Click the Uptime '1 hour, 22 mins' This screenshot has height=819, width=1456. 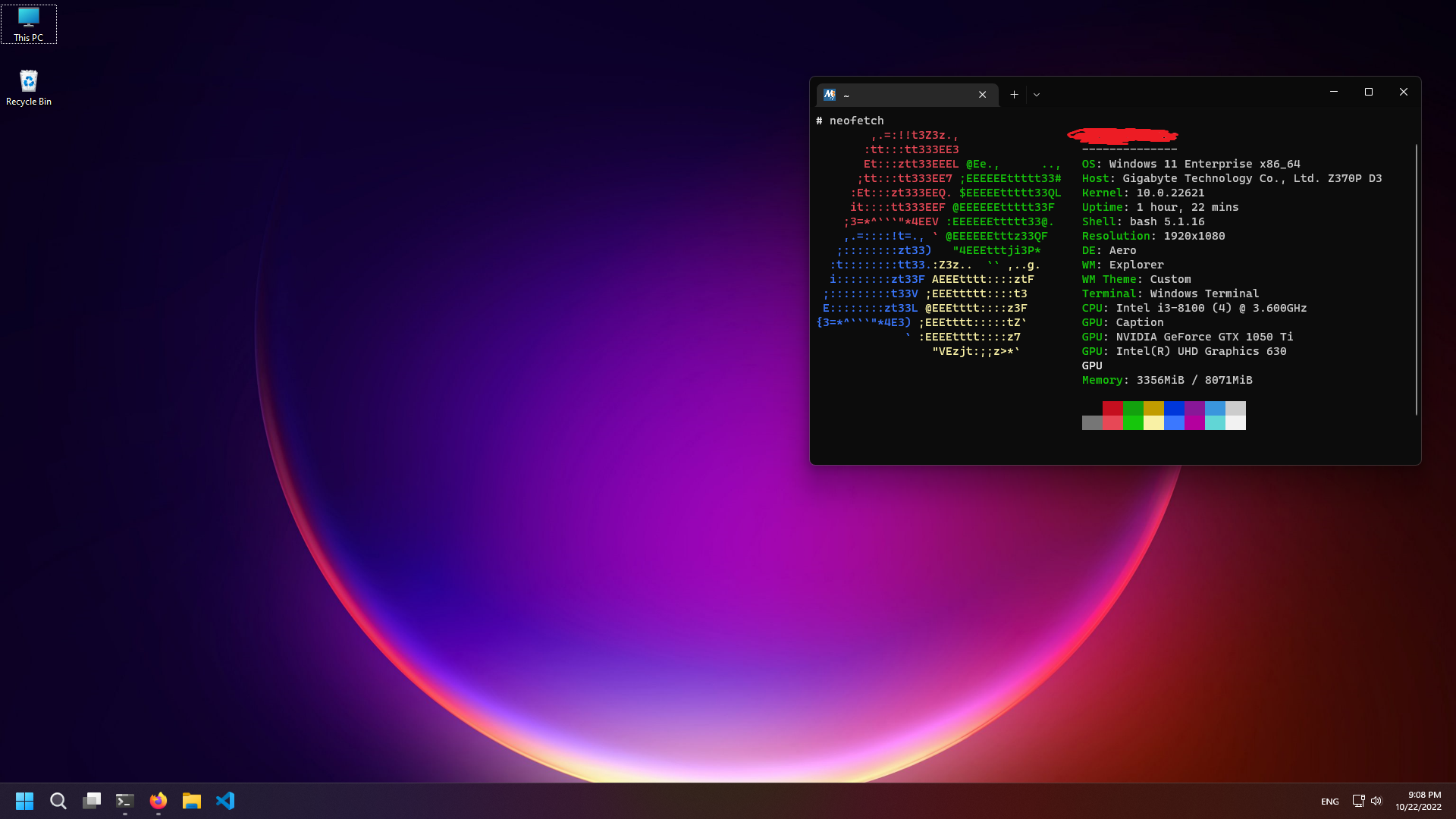coord(1187,207)
